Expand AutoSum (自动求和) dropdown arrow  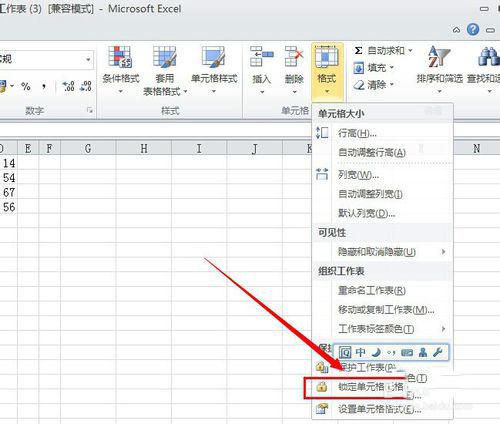410,51
